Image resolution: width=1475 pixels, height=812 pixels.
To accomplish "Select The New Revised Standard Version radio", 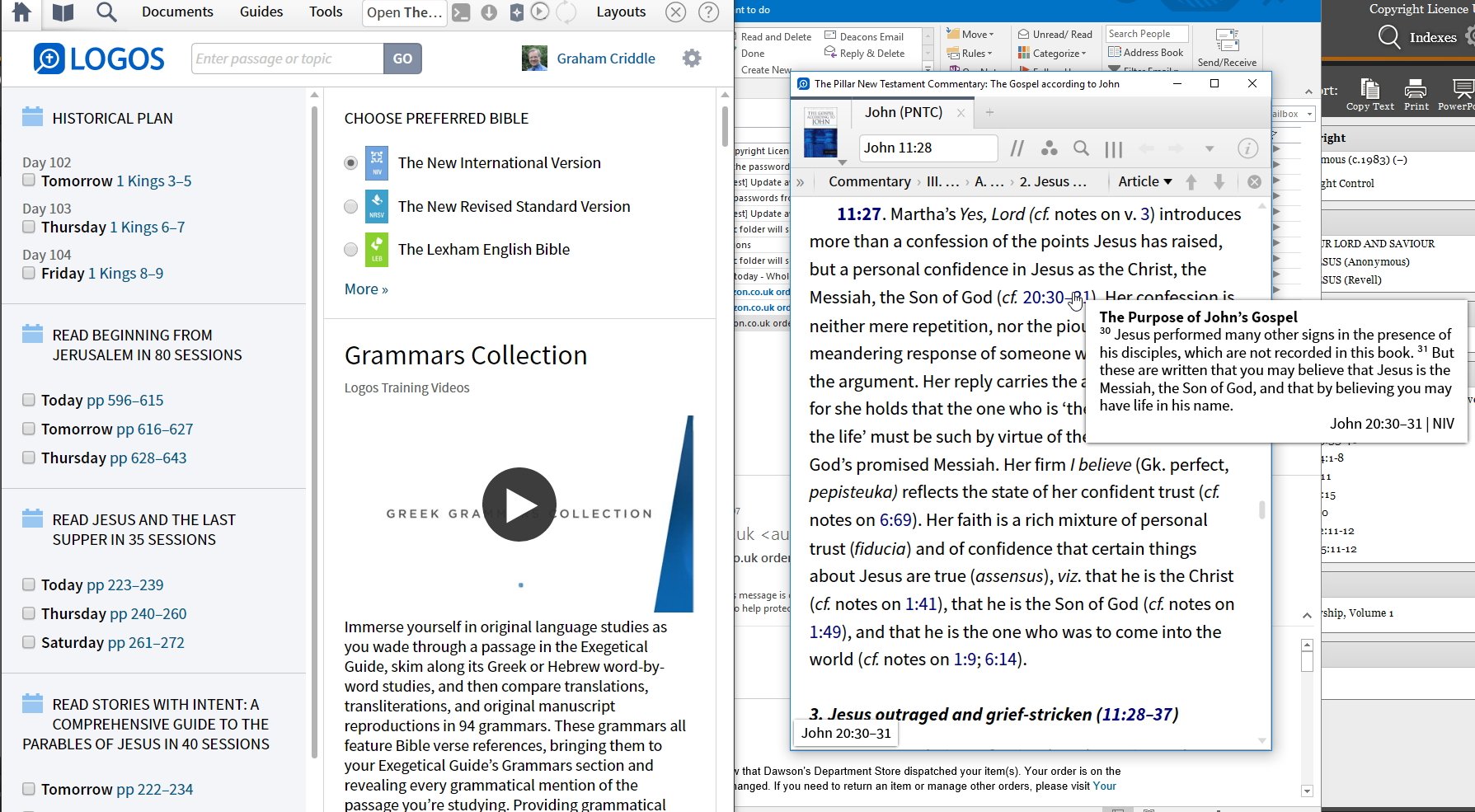I will 351,207.
